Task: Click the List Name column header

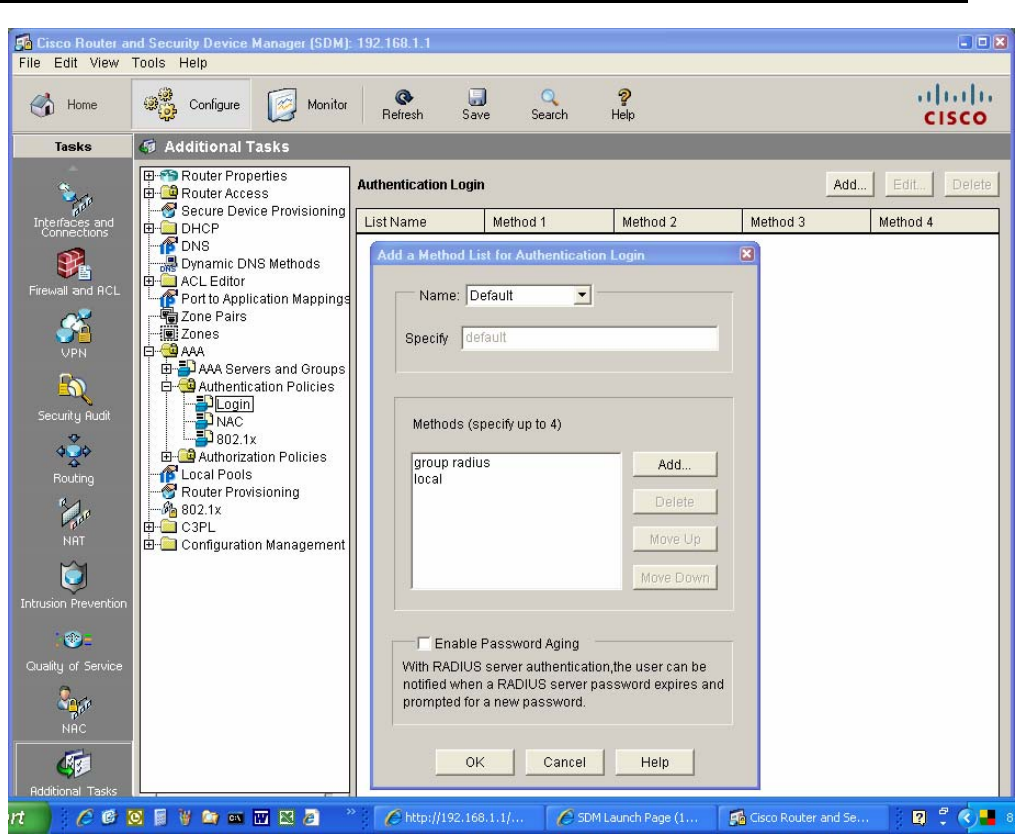Action: tap(420, 222)
